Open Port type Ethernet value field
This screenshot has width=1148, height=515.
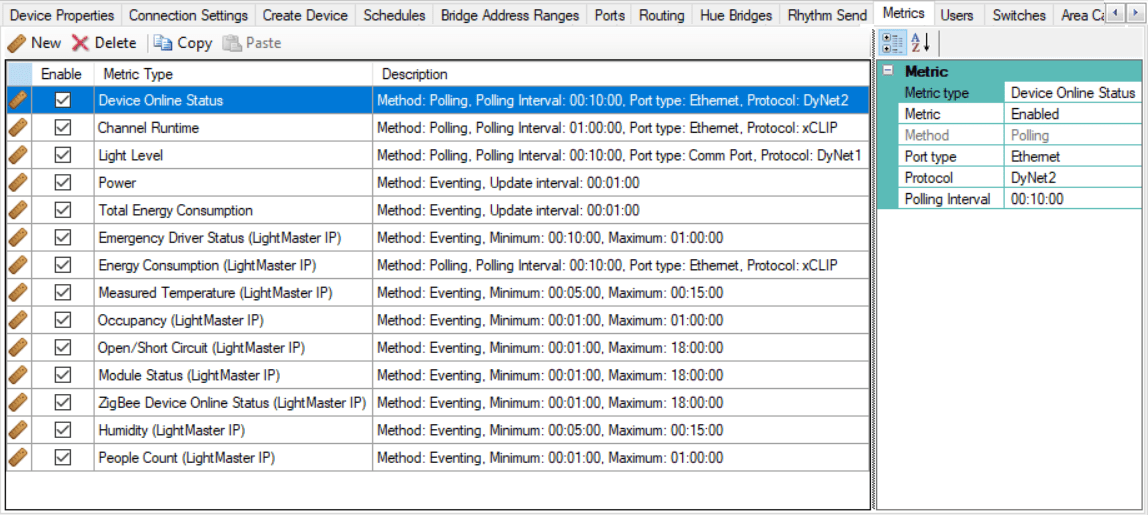(x=1073, y=157)
